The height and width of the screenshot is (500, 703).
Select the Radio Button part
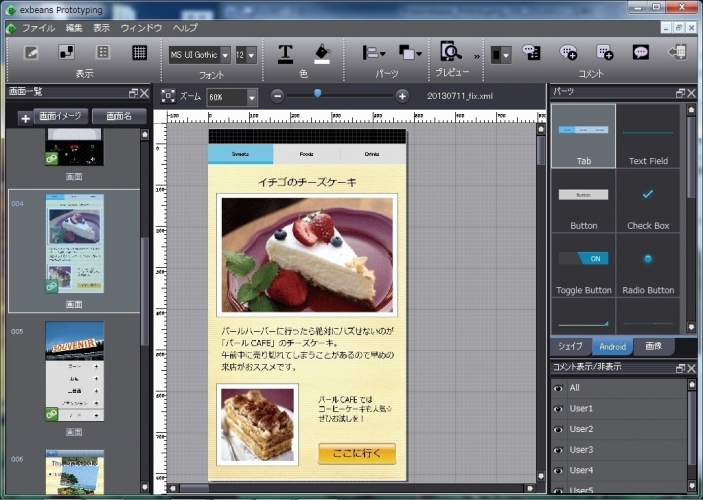coord(648,265)
